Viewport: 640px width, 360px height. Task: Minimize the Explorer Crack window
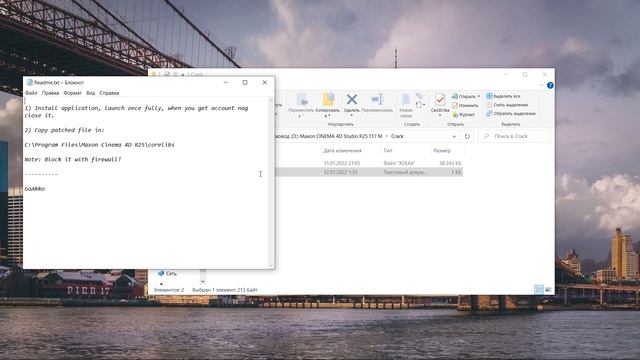coord(506,74)
